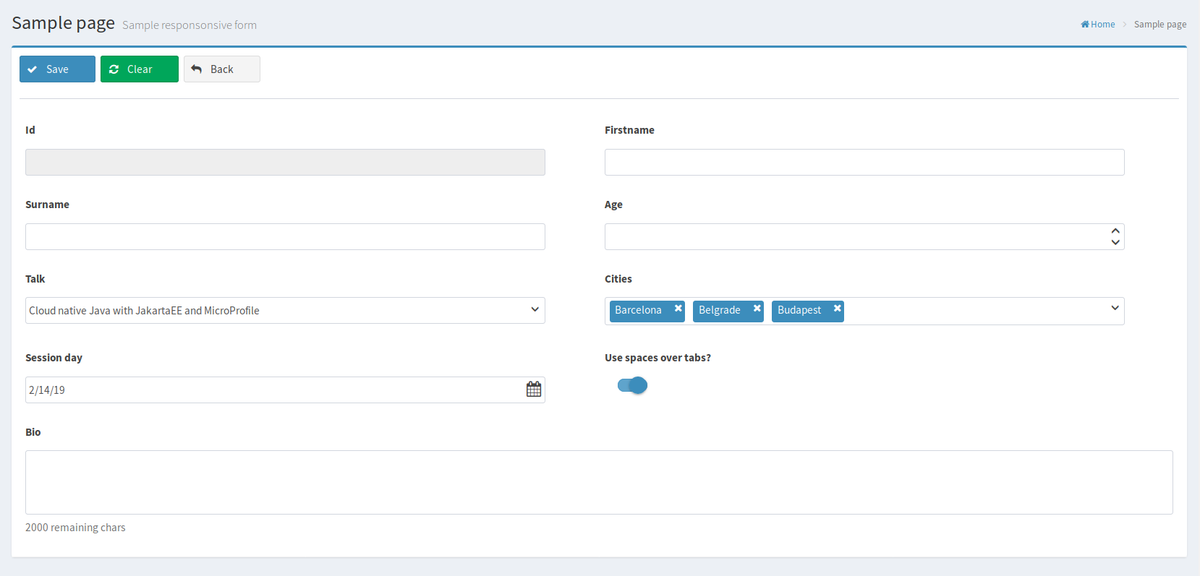The height and width of the screenshot is (576, 1200).
Task: Click the 'Sample page' heading
Action: 64,23
